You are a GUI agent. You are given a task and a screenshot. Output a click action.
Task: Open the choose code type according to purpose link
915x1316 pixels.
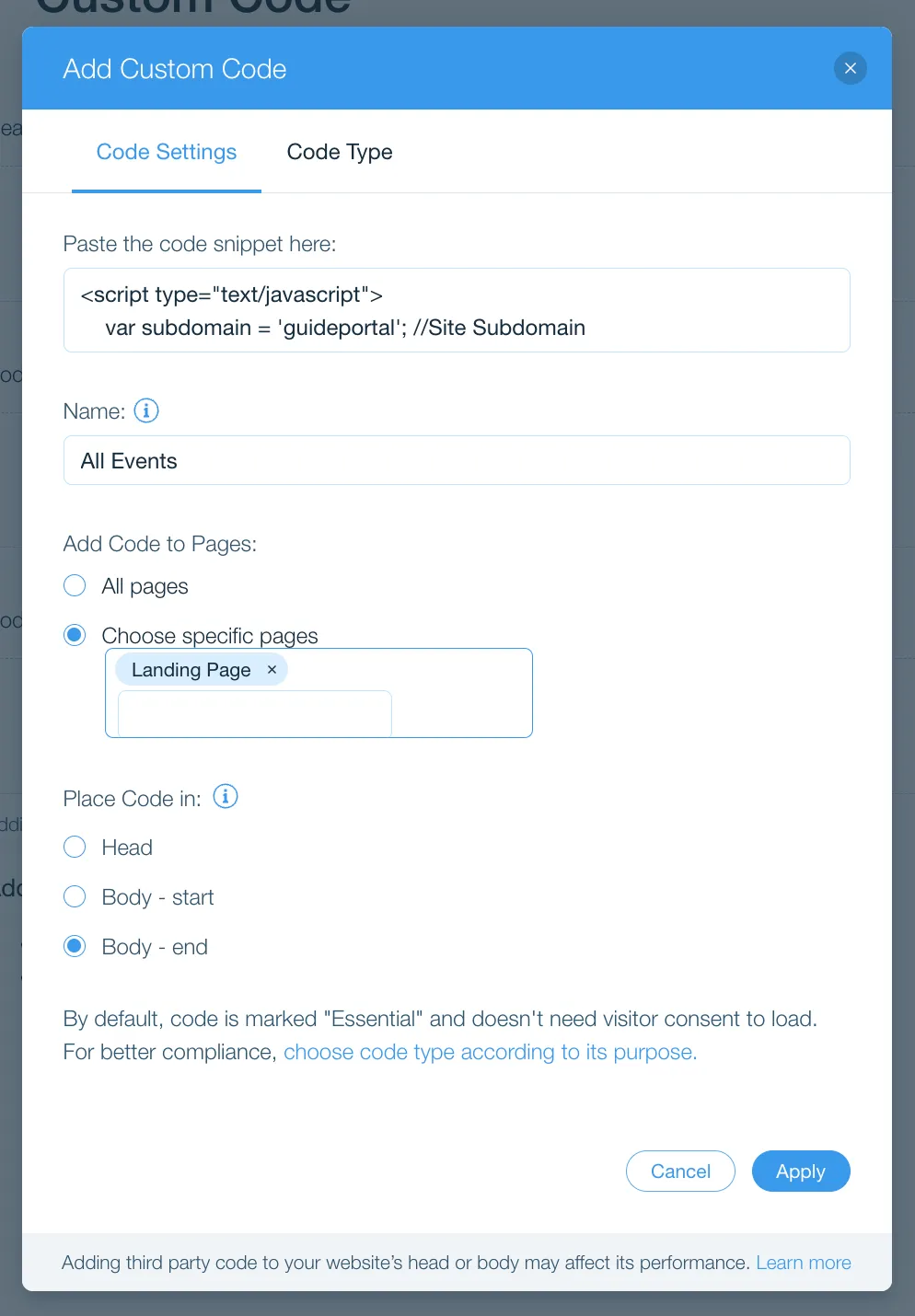point(491,1052)
